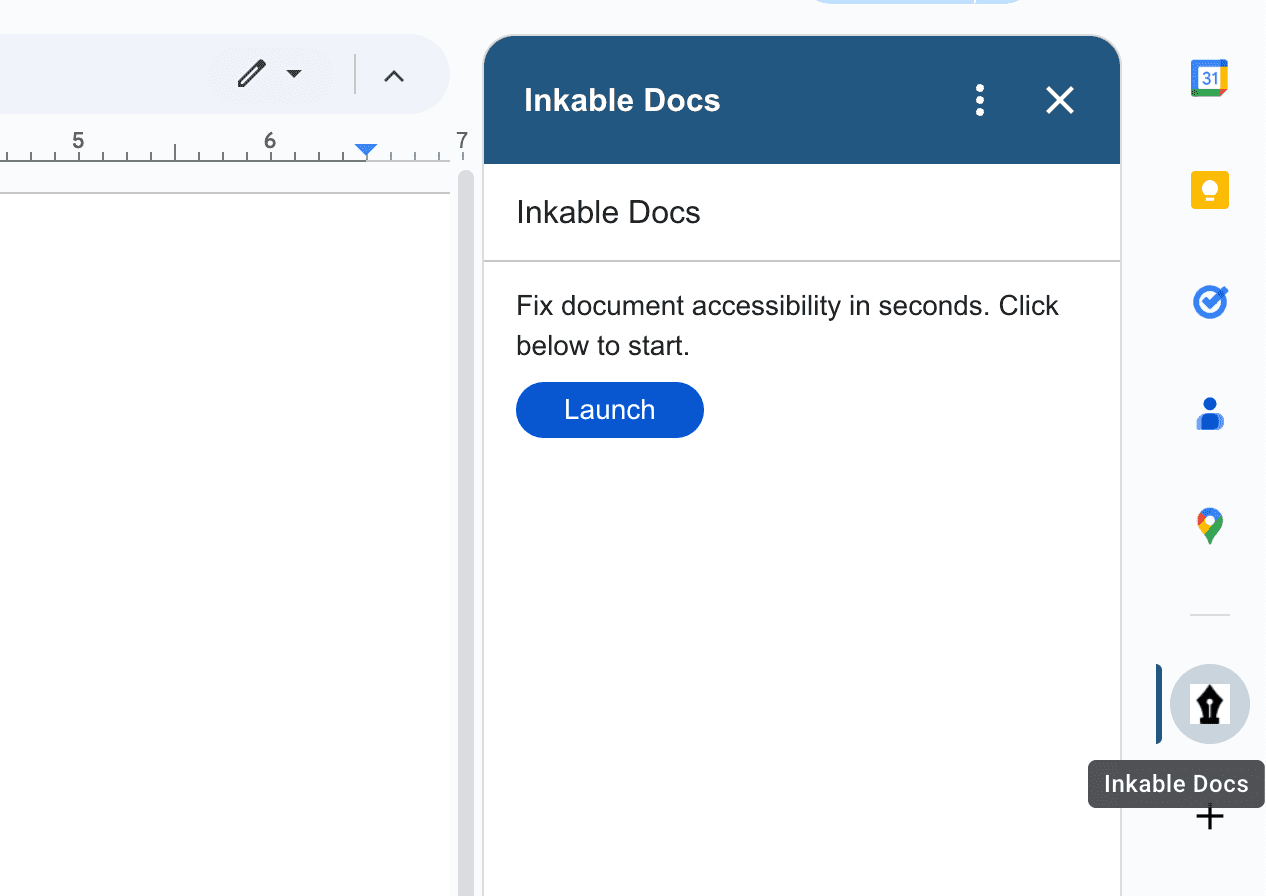
Task: Click the Inkable Docs panel heading
Action: click(621, 100)
